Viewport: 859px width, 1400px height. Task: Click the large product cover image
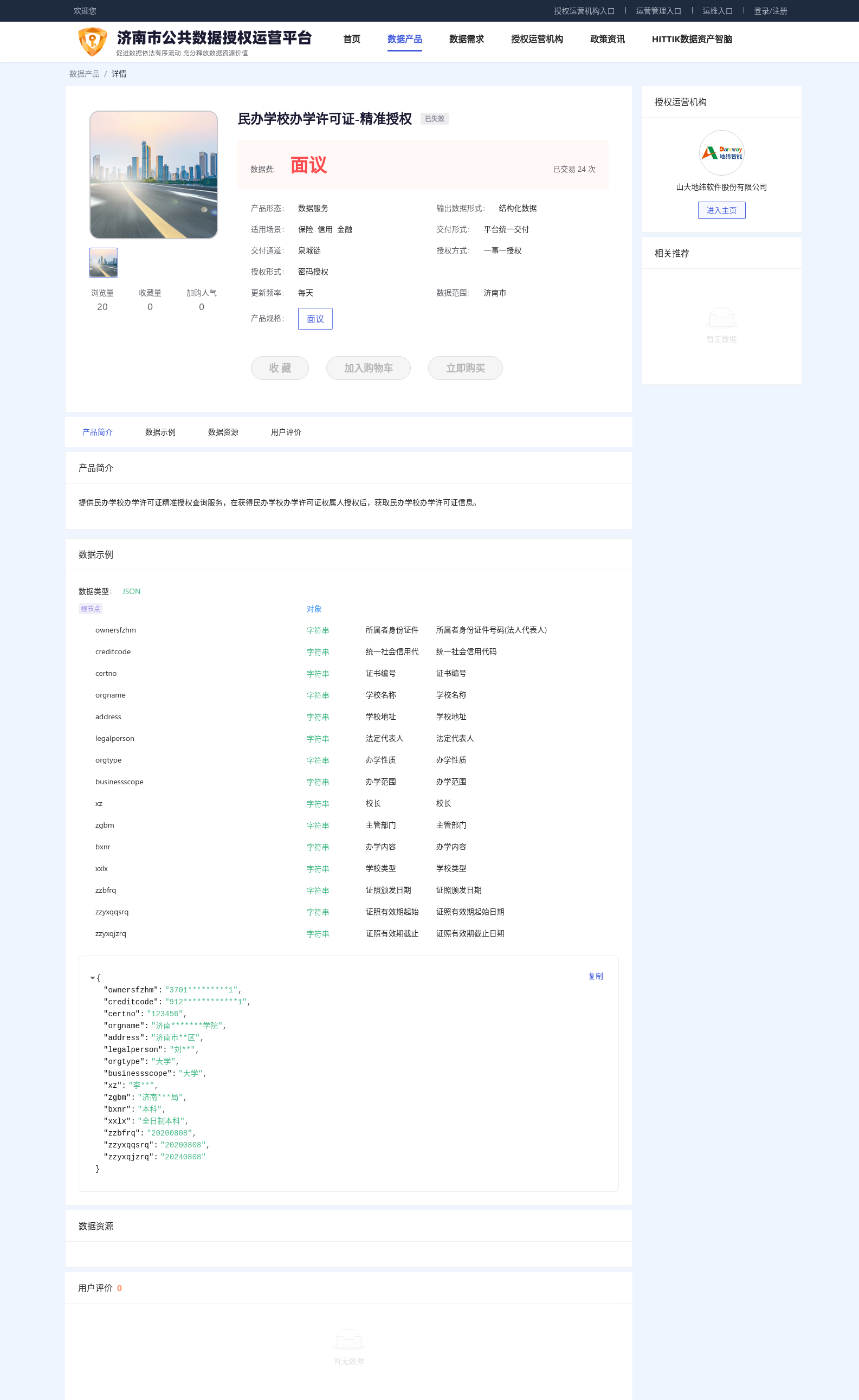point(153,175)
